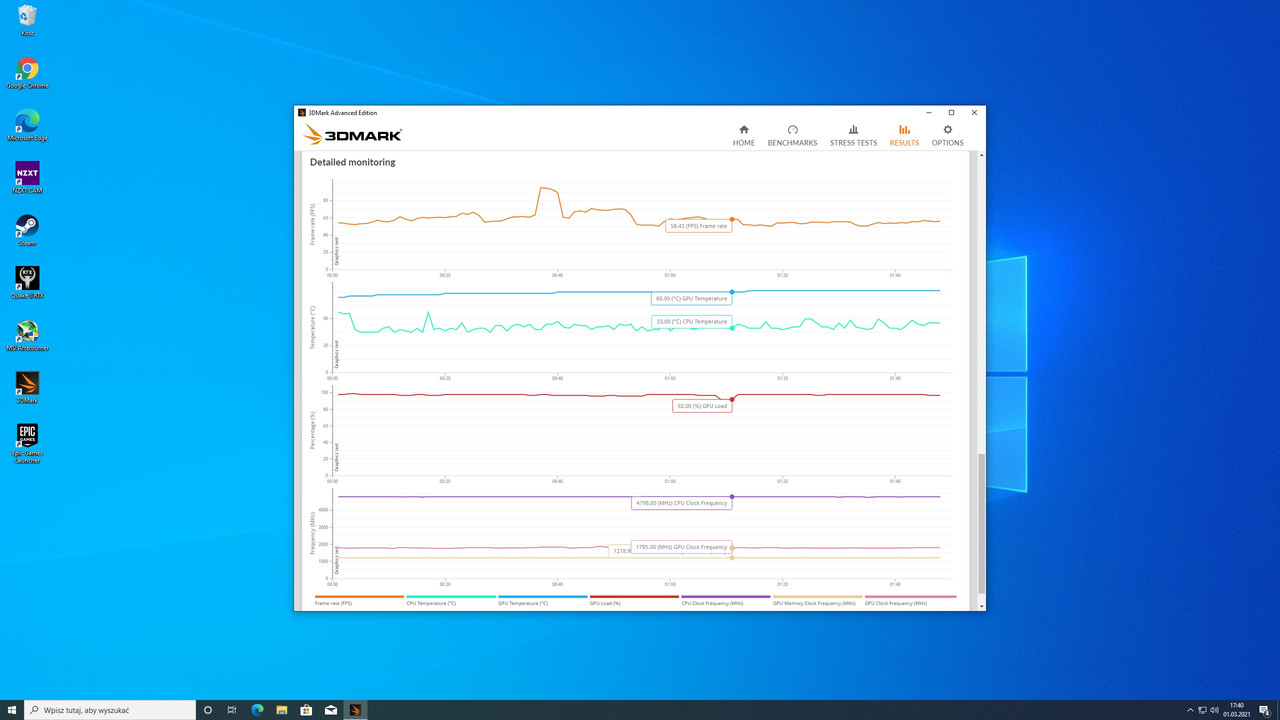Open STRESS TESTS from the top navigation
The width and height of the screenshot is (1280, 720).
pos(853,135)
